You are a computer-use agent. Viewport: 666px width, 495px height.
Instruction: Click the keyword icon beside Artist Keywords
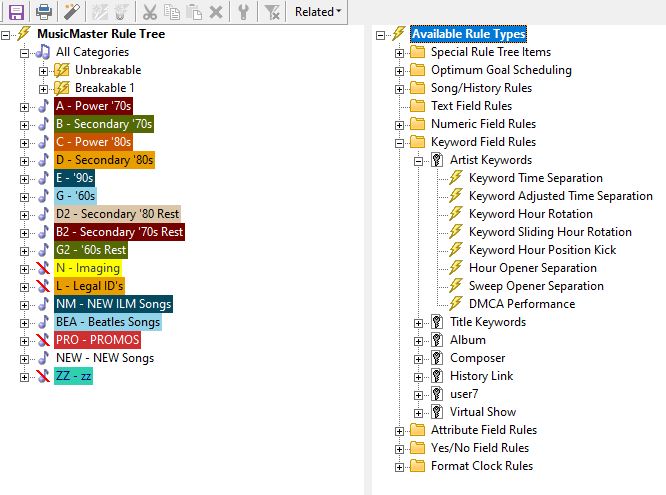tap(437, 160)
